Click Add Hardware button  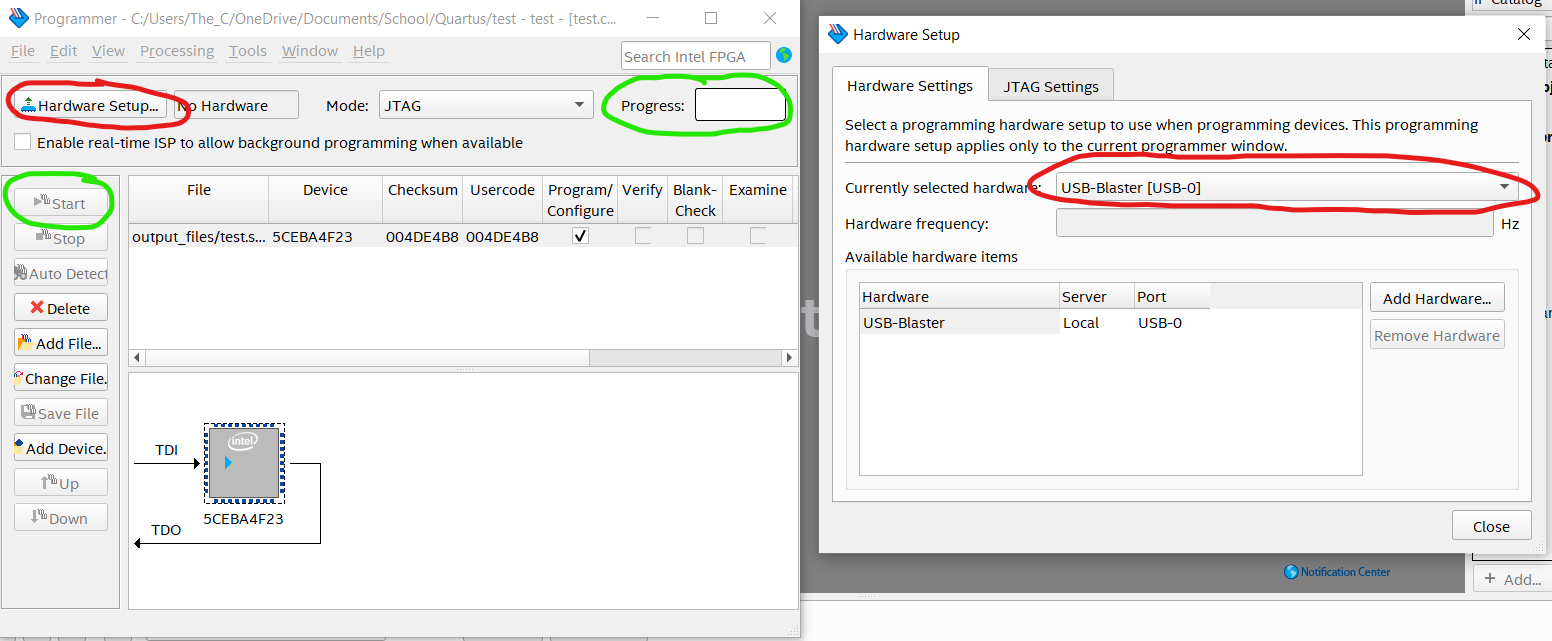click(1437, 298)
